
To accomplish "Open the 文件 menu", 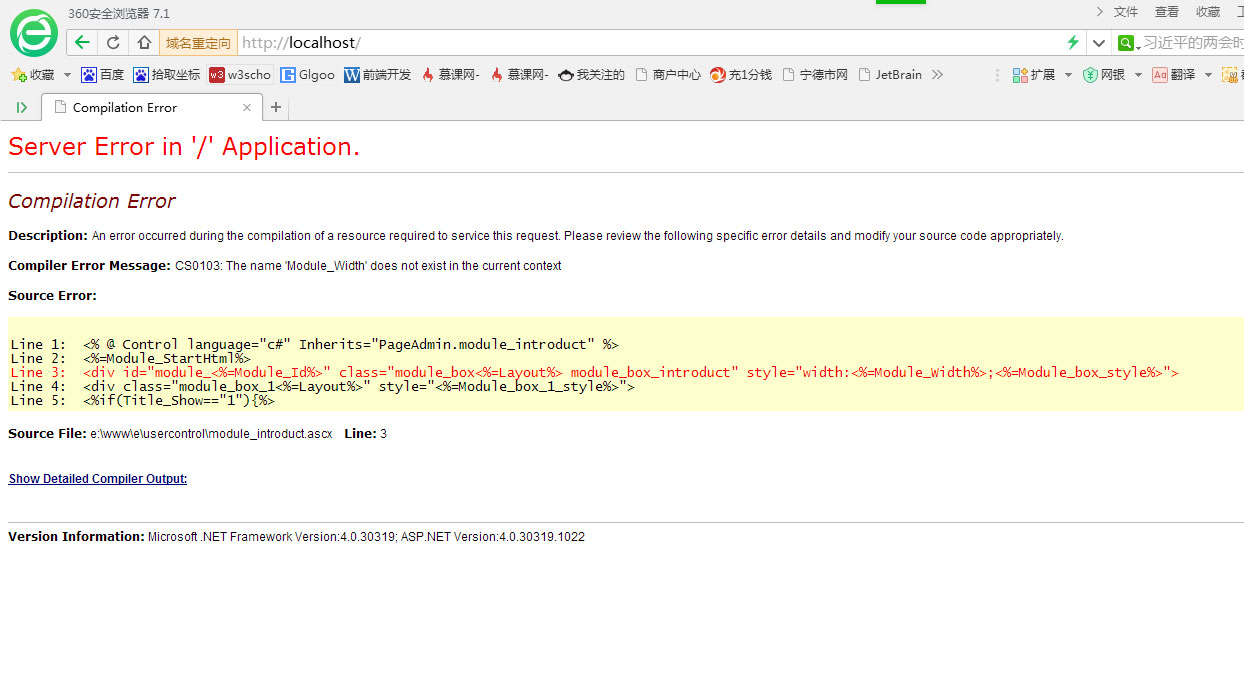I will pos(1126,12).
